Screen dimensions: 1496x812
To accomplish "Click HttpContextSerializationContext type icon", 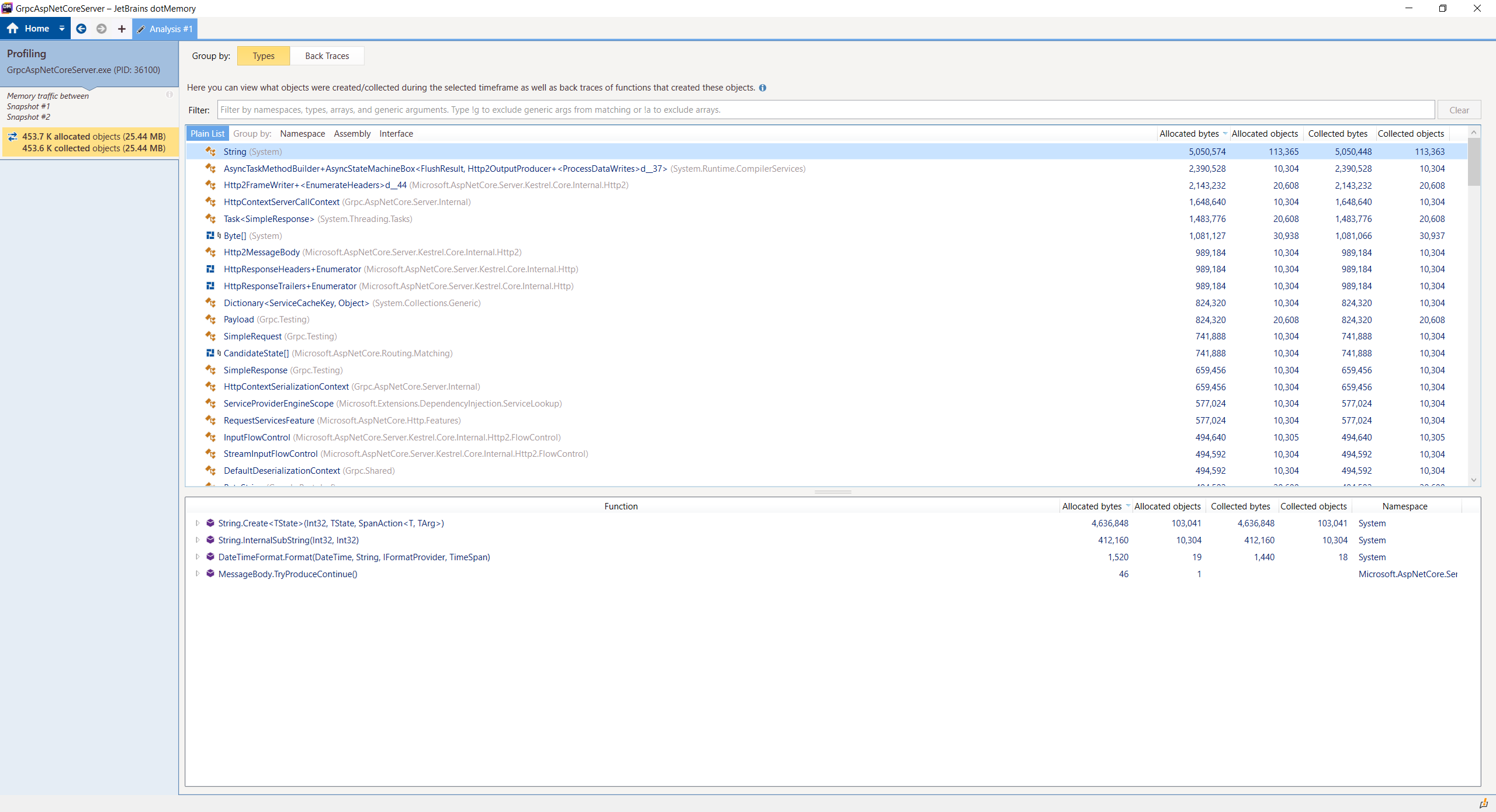I will (x=210, y=387).
